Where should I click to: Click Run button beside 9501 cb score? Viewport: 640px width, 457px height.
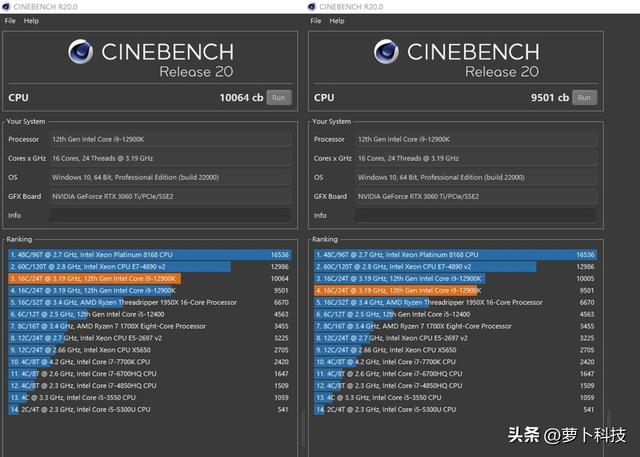(x=584, y=98)
